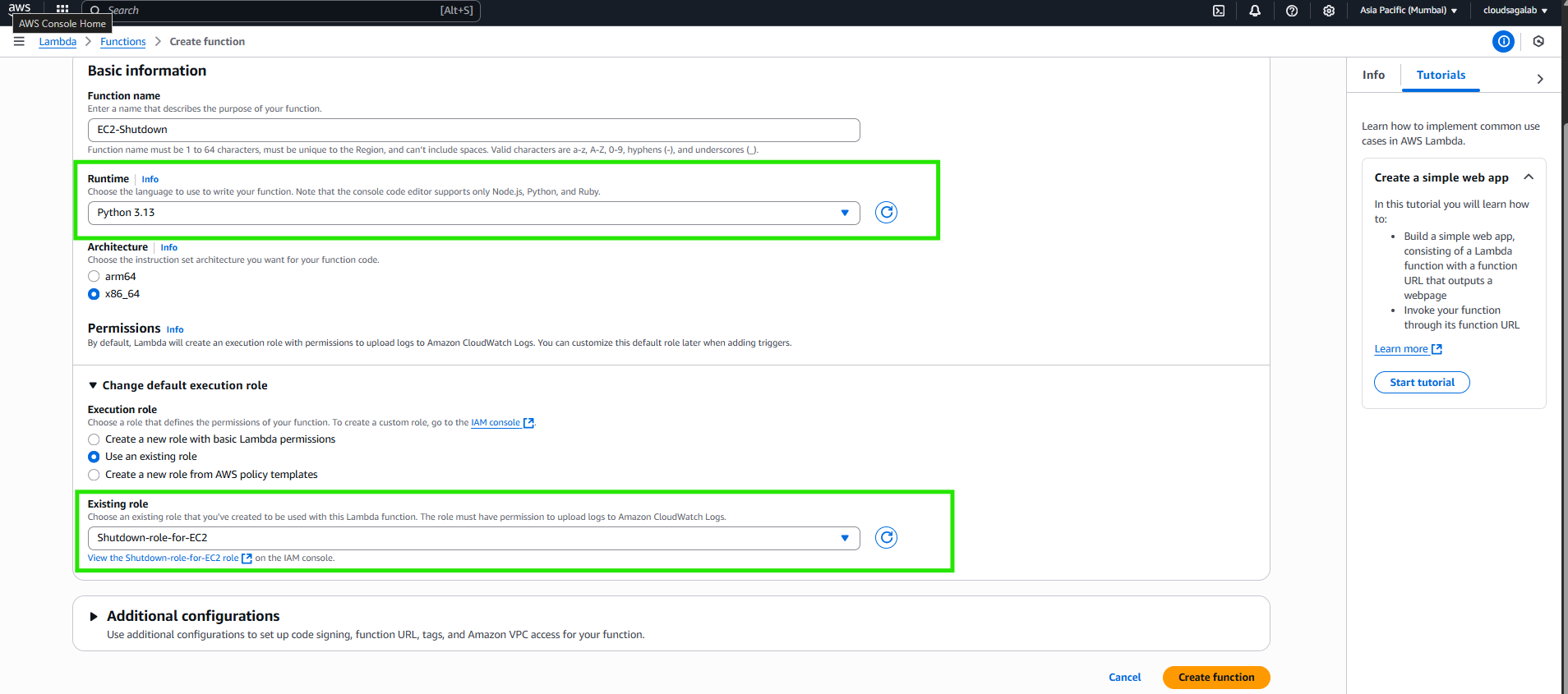Click the Start tutorial button
This screenshot has height=694, width=1568.
coord(1422,383)
